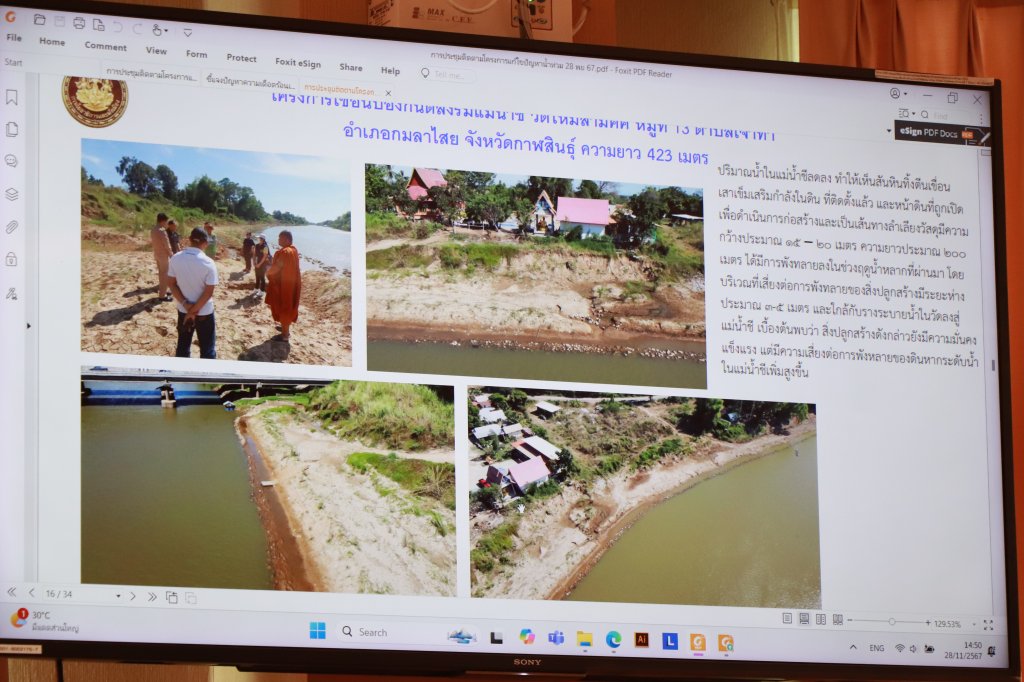Open the Bookmarks panel in sidebar
This screenshot has height=682, width=1024.
(12, 97)
